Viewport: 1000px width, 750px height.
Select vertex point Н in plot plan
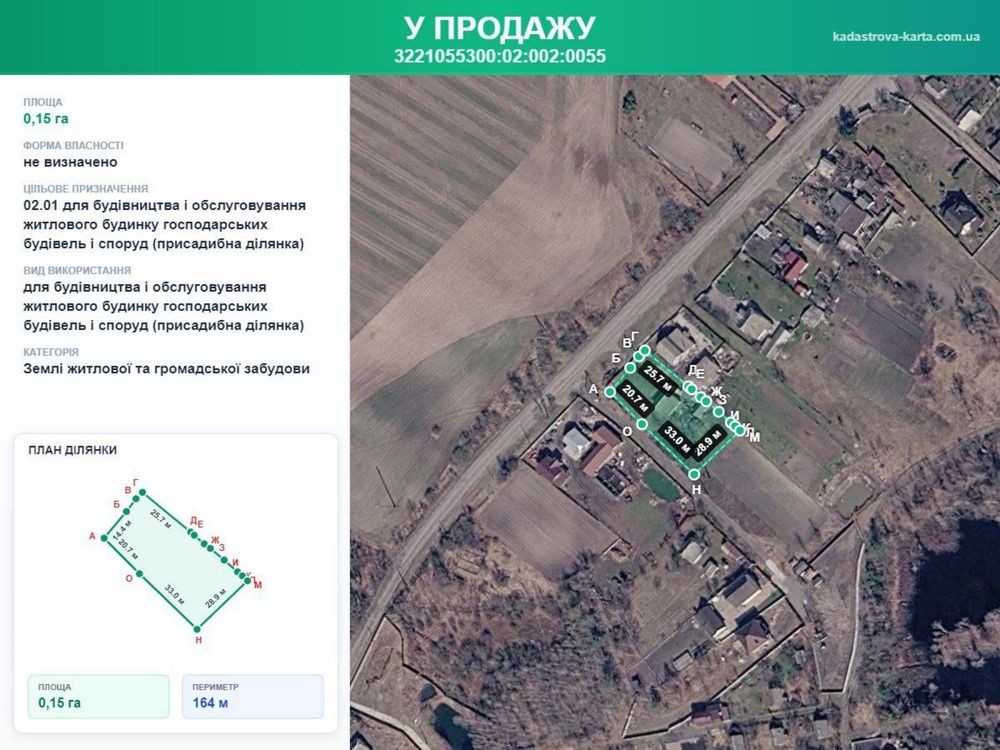pos(197,629)
